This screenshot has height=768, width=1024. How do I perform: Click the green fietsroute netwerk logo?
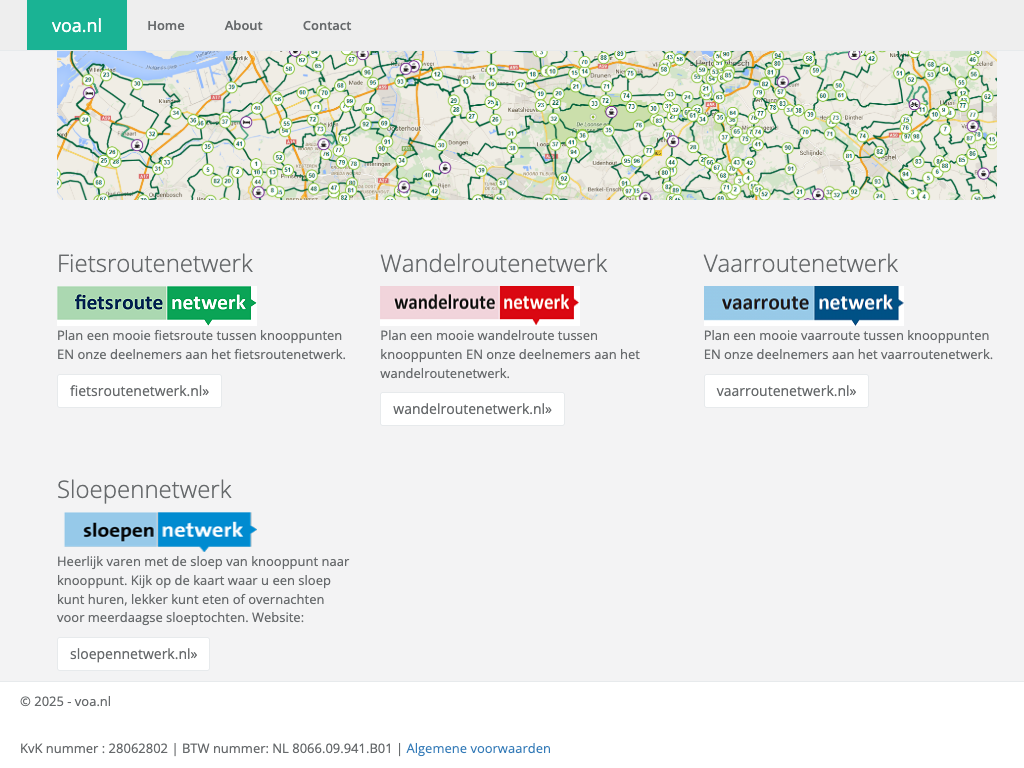[x=157, y=304]
